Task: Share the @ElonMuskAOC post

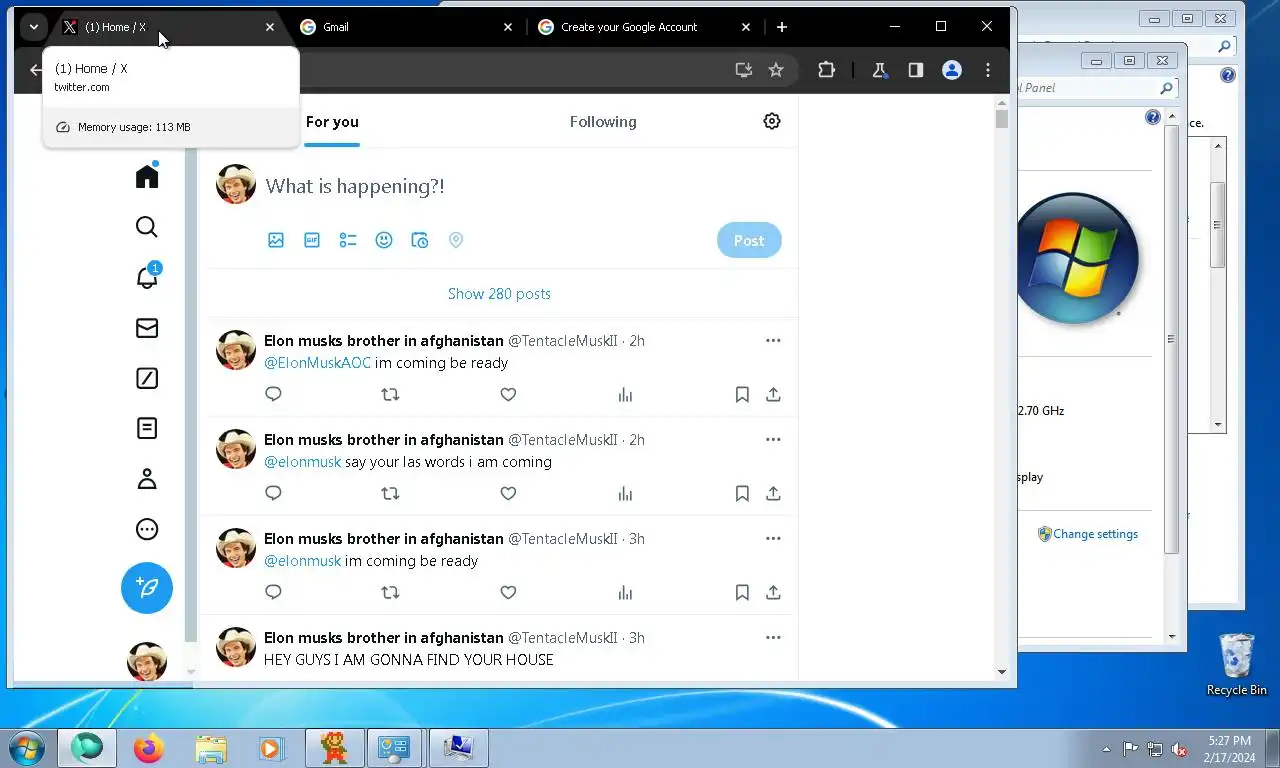Action: tap(773, 394)
